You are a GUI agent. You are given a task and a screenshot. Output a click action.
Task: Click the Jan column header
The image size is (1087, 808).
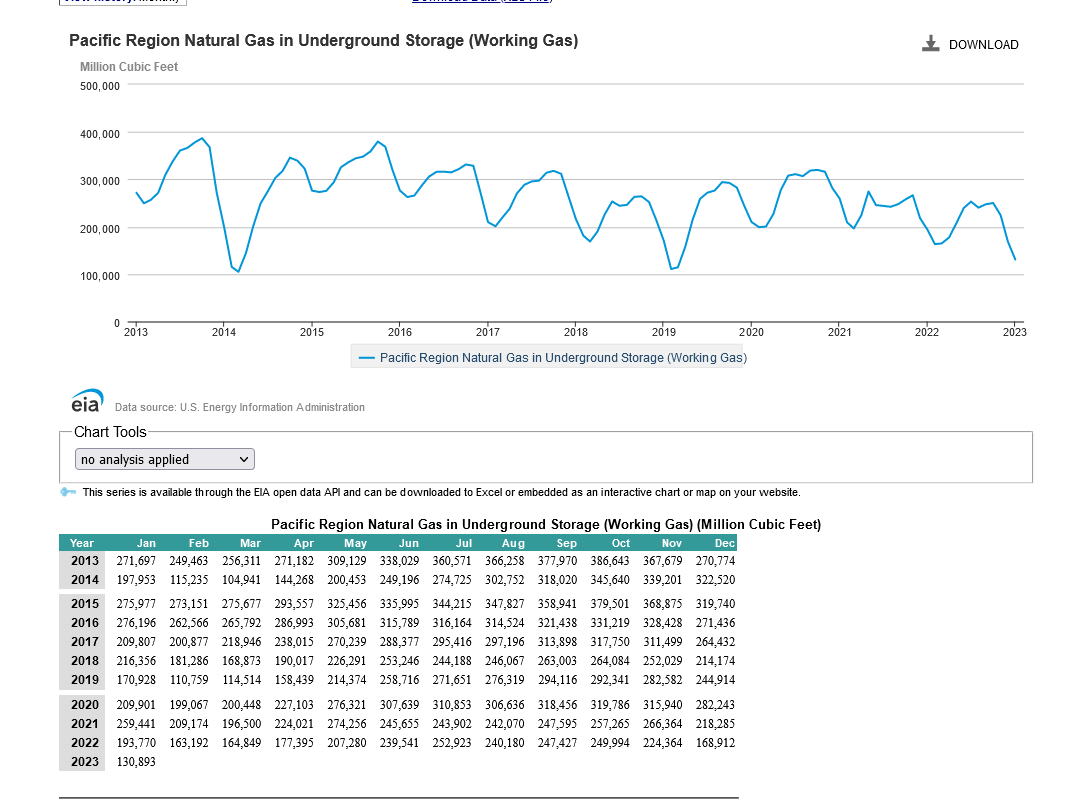click(146, 543)
